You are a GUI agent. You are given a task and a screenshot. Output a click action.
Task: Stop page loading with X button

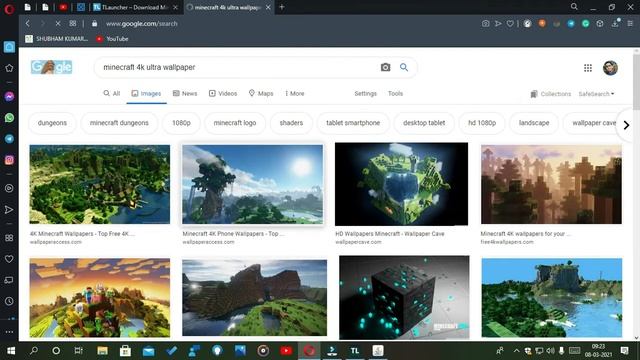coord(58,24)
